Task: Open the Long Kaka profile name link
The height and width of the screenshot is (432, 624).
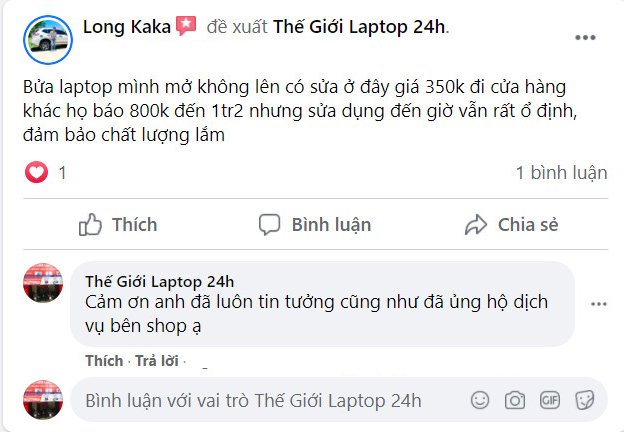Action: pyautogui.click(x=127, y=27)
